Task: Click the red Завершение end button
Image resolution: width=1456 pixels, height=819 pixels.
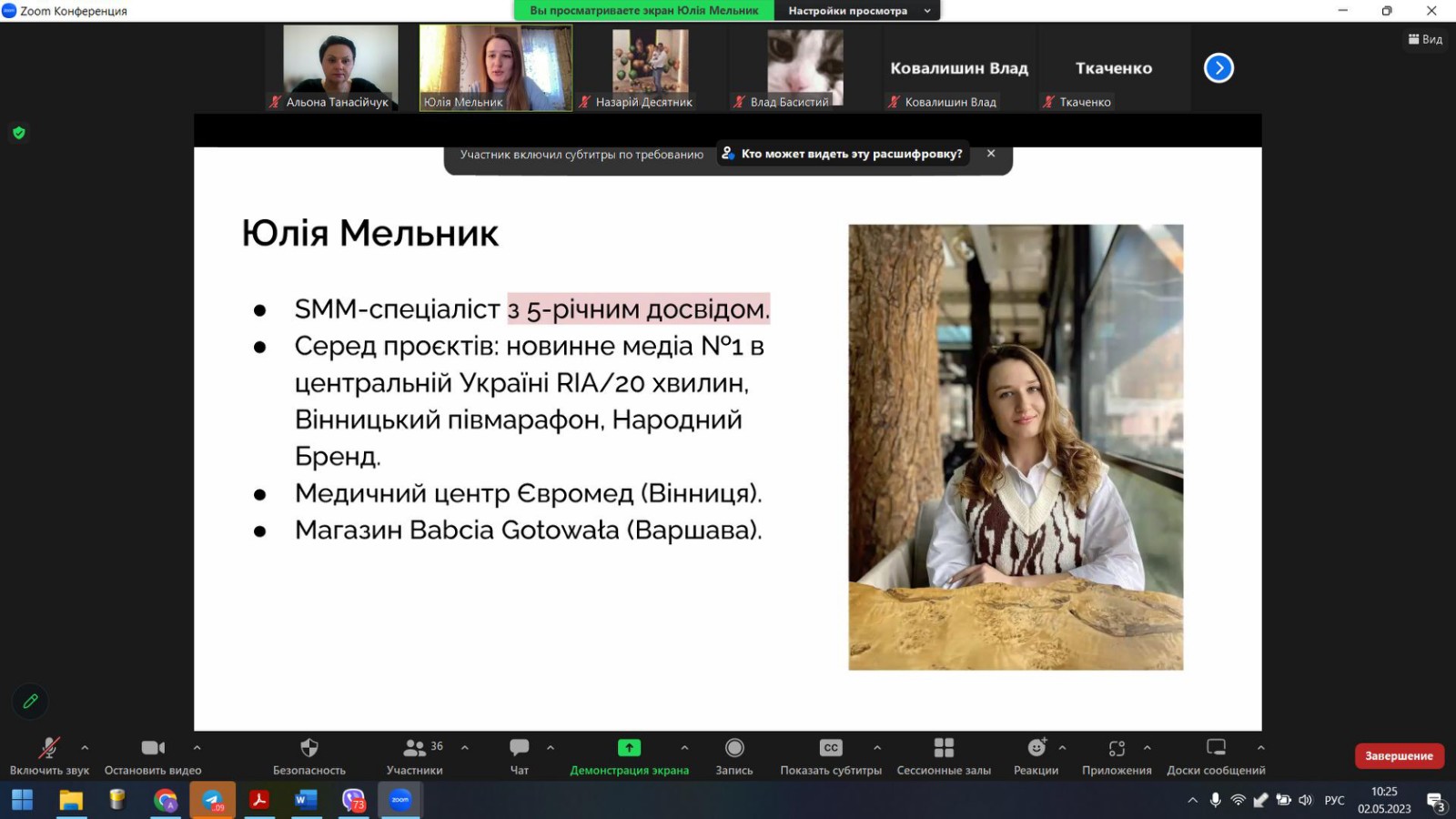Action: pyautogui.click(x=1399, y=756)
